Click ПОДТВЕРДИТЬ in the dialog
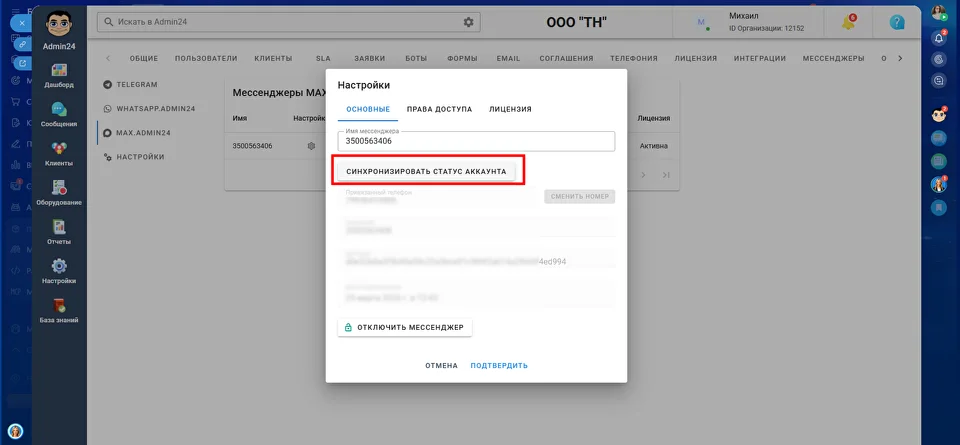 tap(499, 366)
